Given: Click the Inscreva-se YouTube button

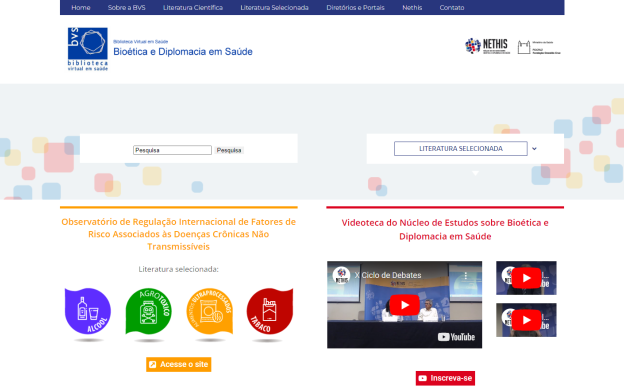Looking at the screenshot, I should pos(445,378).
